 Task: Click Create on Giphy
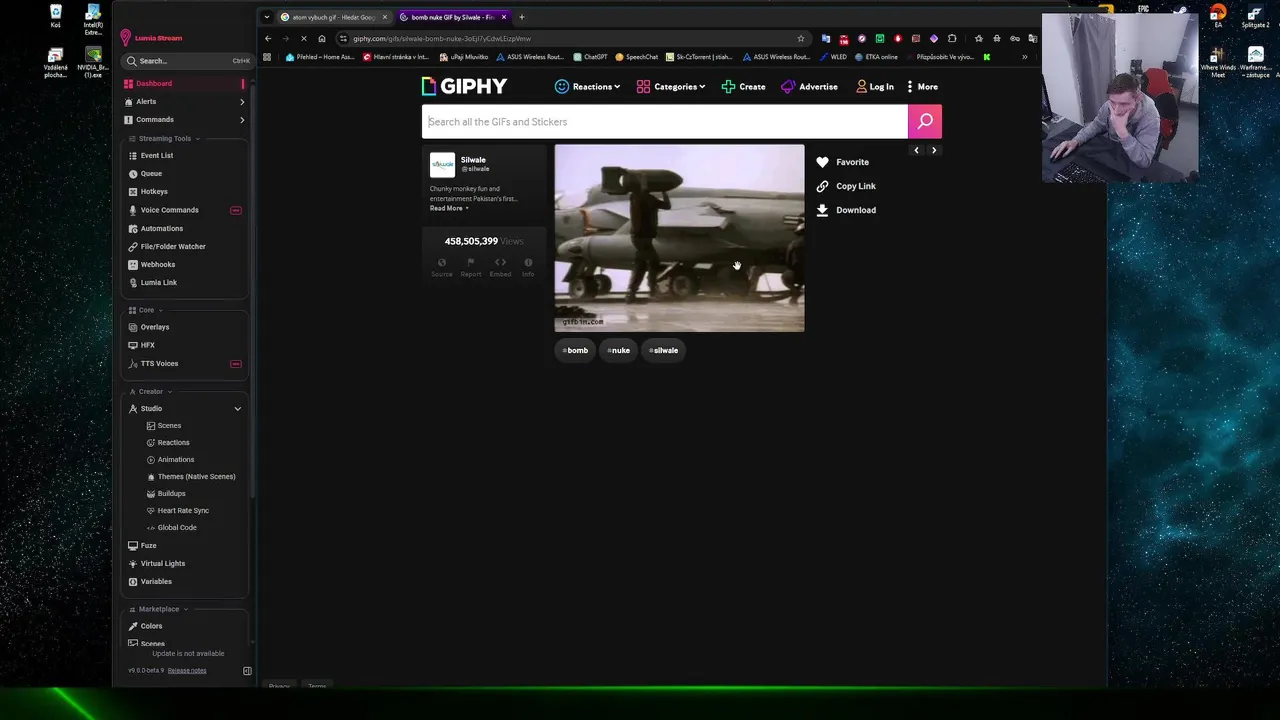(x=743, y=87)
